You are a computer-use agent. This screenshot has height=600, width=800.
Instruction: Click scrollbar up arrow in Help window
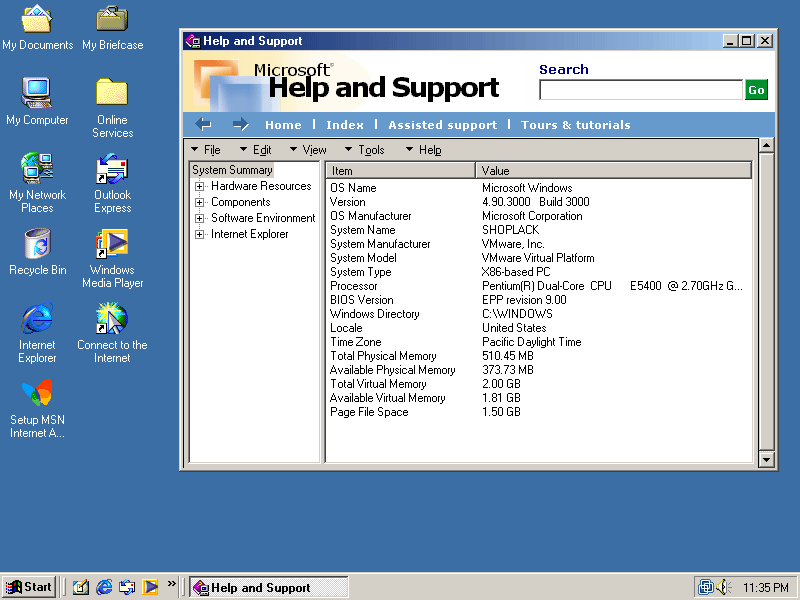pos(766,146)
